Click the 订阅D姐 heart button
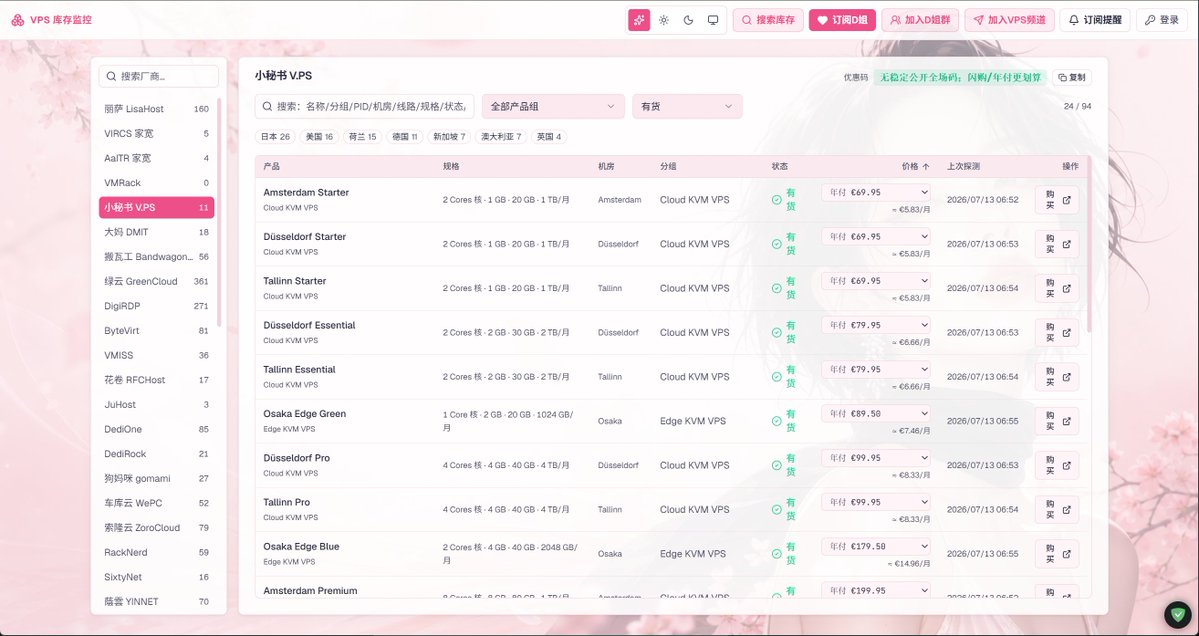 [x=842, y=20]
